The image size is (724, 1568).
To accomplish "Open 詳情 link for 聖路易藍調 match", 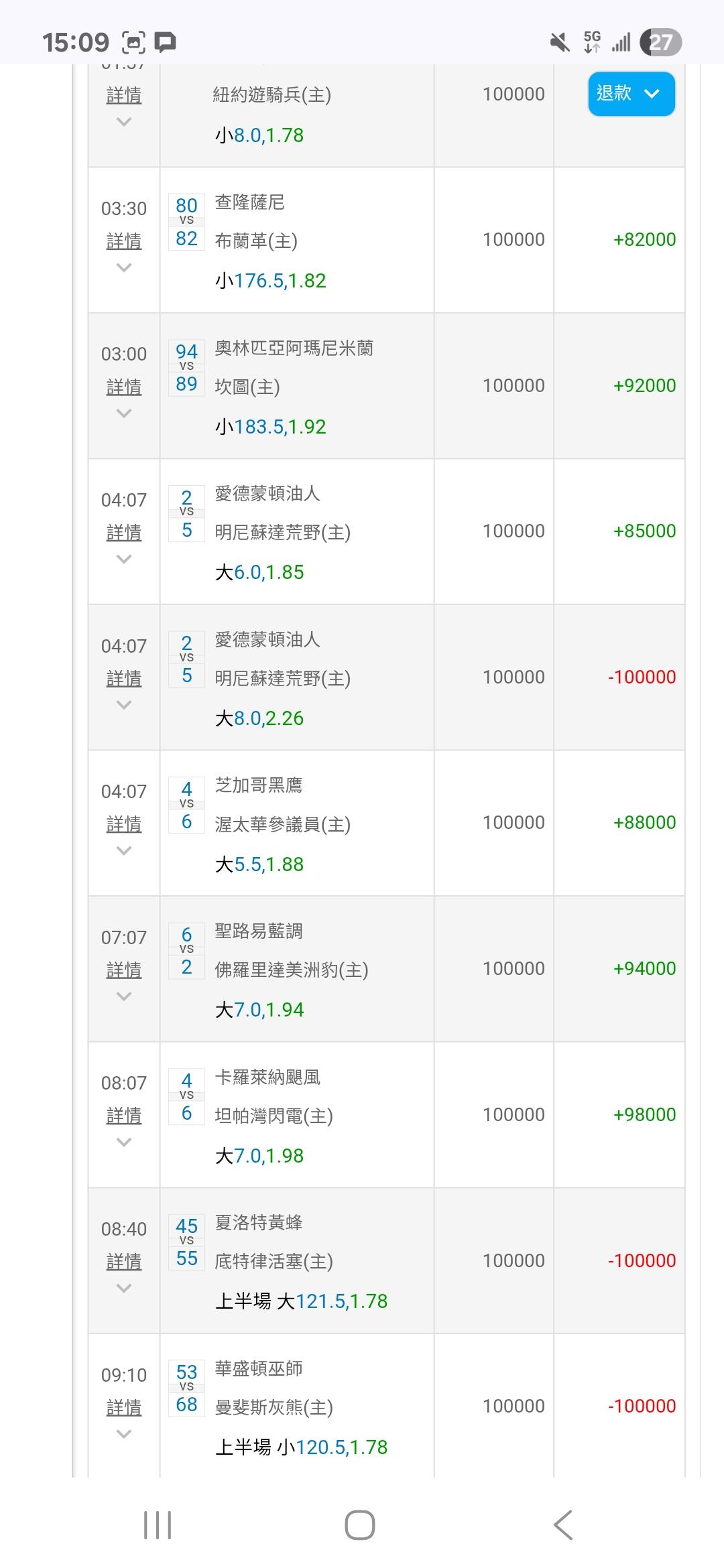I will 124,970.
